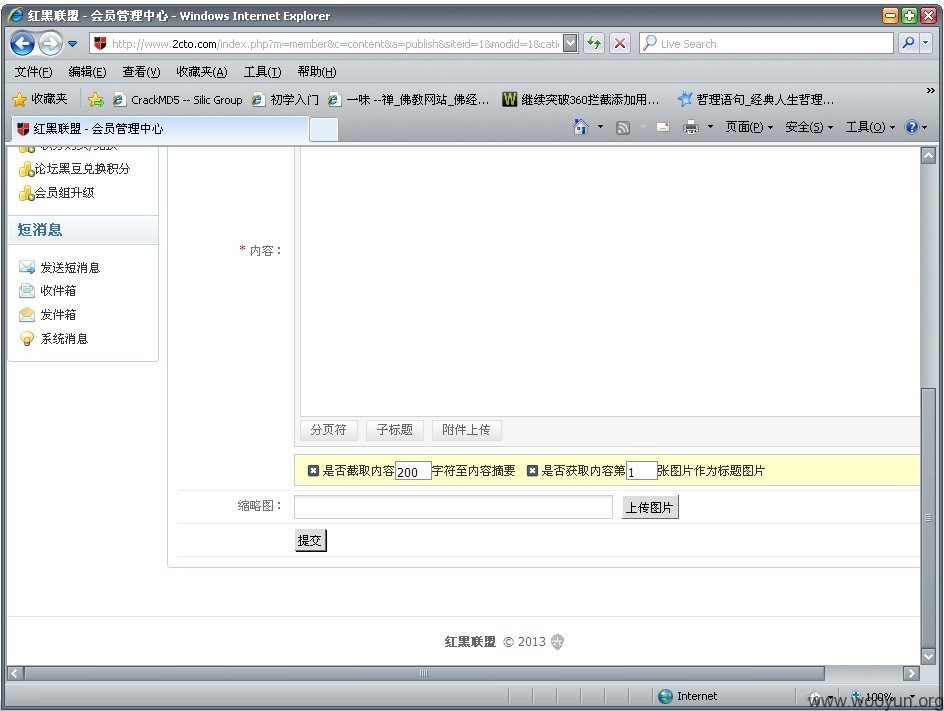
Task: Click the 上传图片 upload button
Action: point(650,507)
